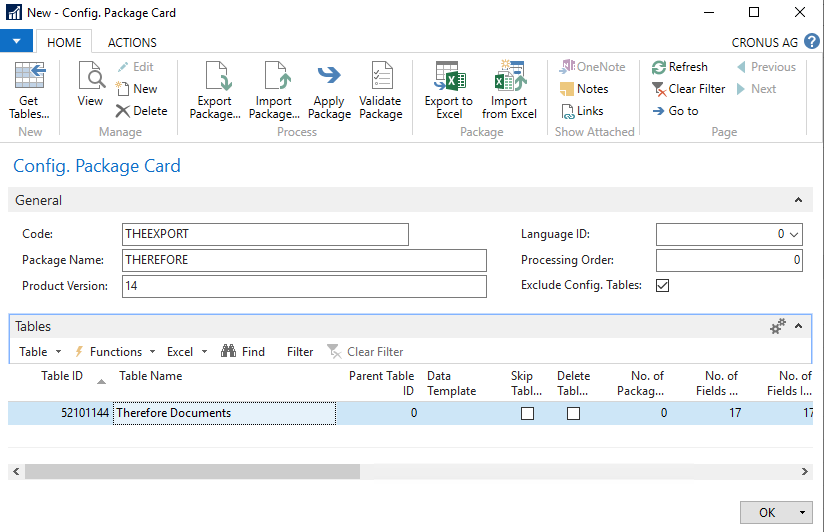This screenshot has height=532, width=824.
Task: Collapse the General section
Action: pos(798,200)
